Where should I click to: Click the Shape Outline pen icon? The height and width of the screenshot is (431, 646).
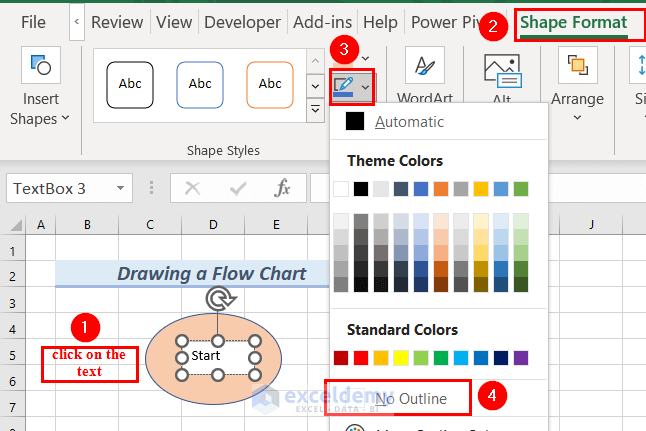[x=344, y=87]
